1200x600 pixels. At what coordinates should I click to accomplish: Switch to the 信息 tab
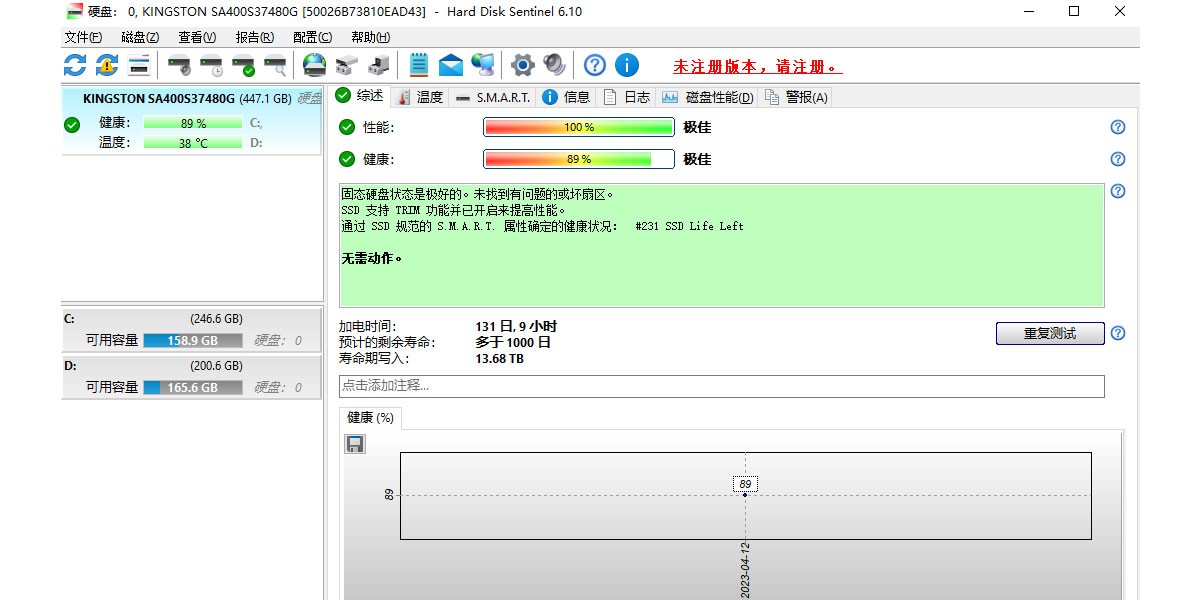coord(566,97)
